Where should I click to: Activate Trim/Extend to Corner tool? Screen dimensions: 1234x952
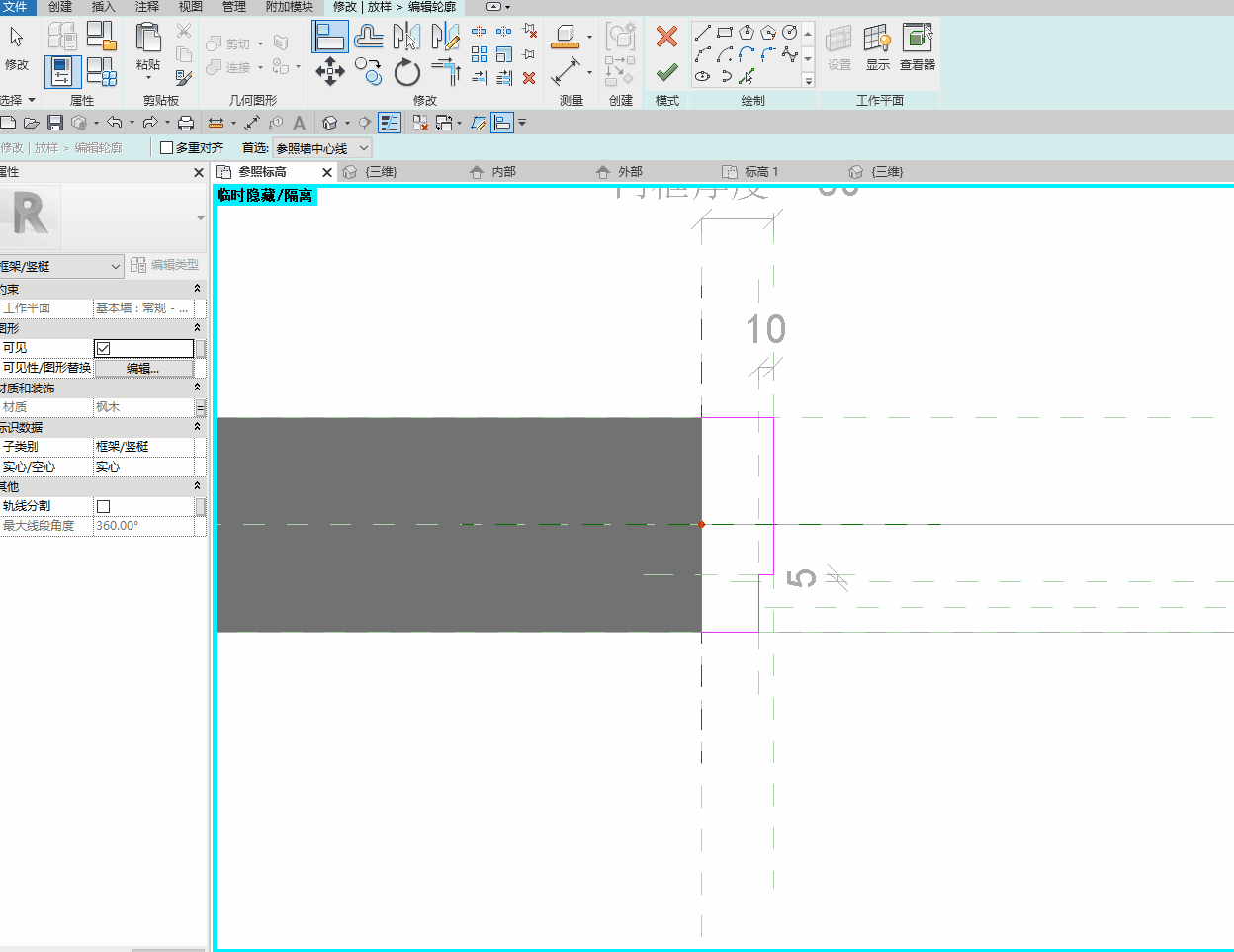coord(446,72)
